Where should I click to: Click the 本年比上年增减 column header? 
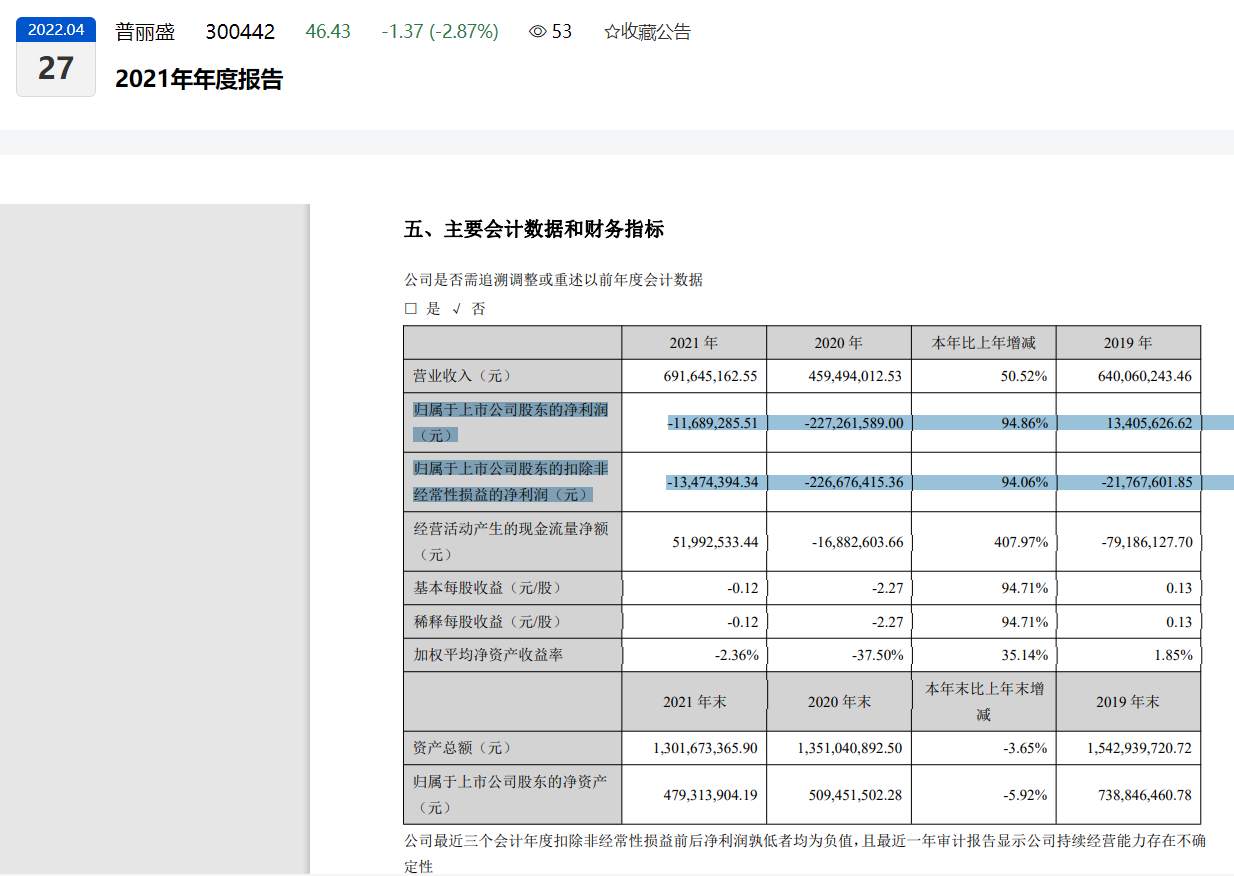tap(984, 343)
